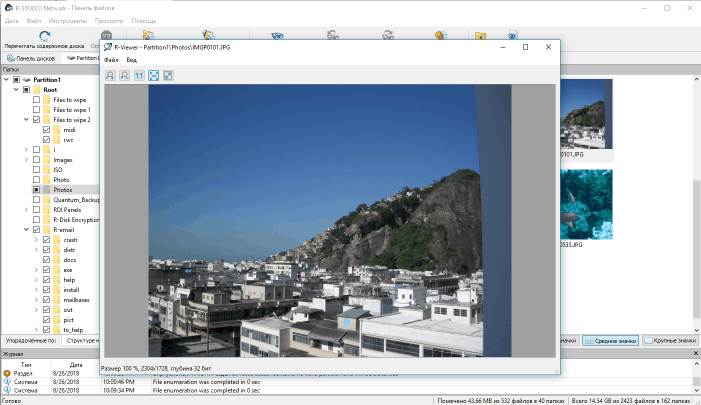Viewport: 701px width, 405px height.
Task: Select the IMGP0101.JPG mountain thumbnail
Action: coord(586,114)
